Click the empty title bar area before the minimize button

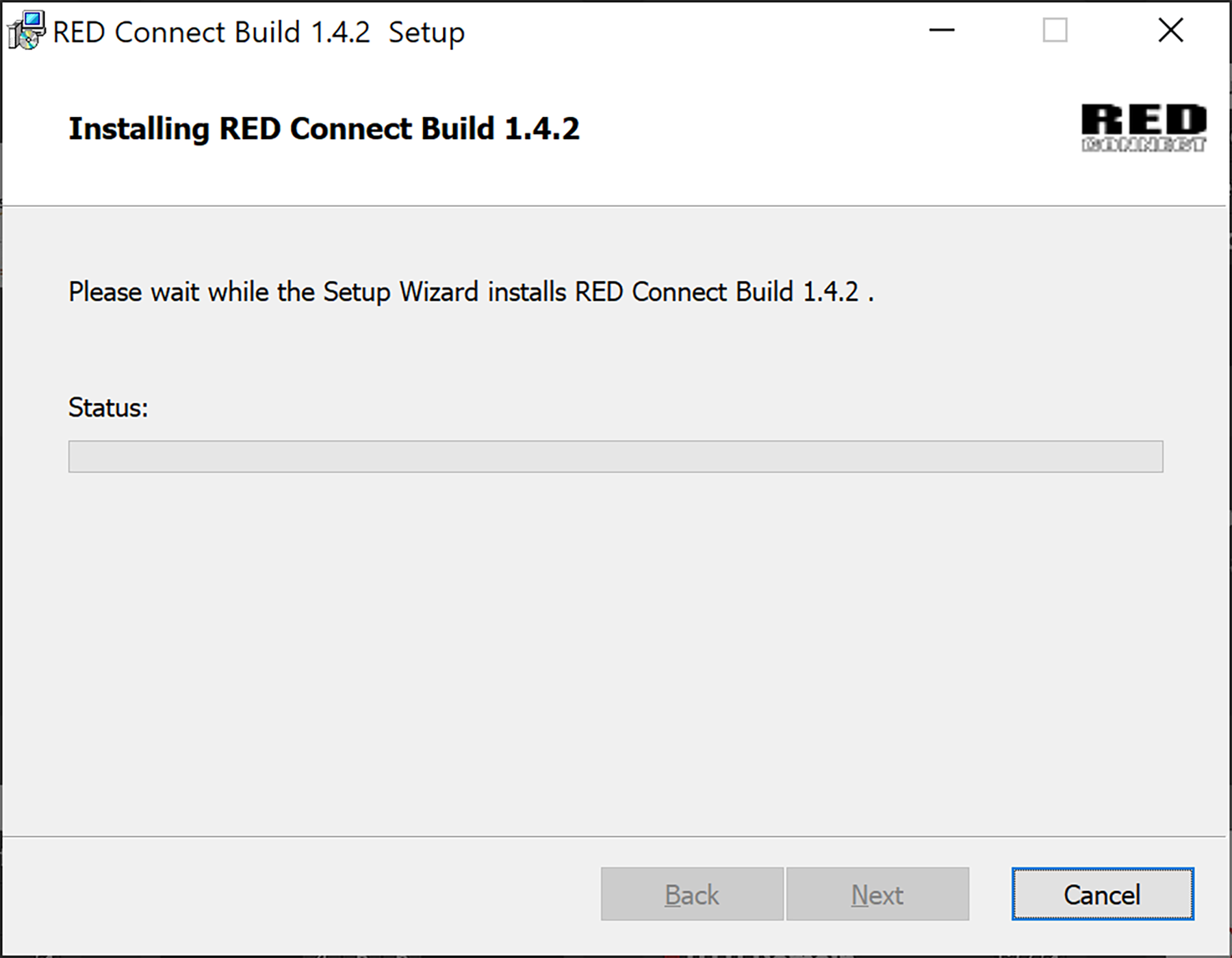[x=684, y=31]
